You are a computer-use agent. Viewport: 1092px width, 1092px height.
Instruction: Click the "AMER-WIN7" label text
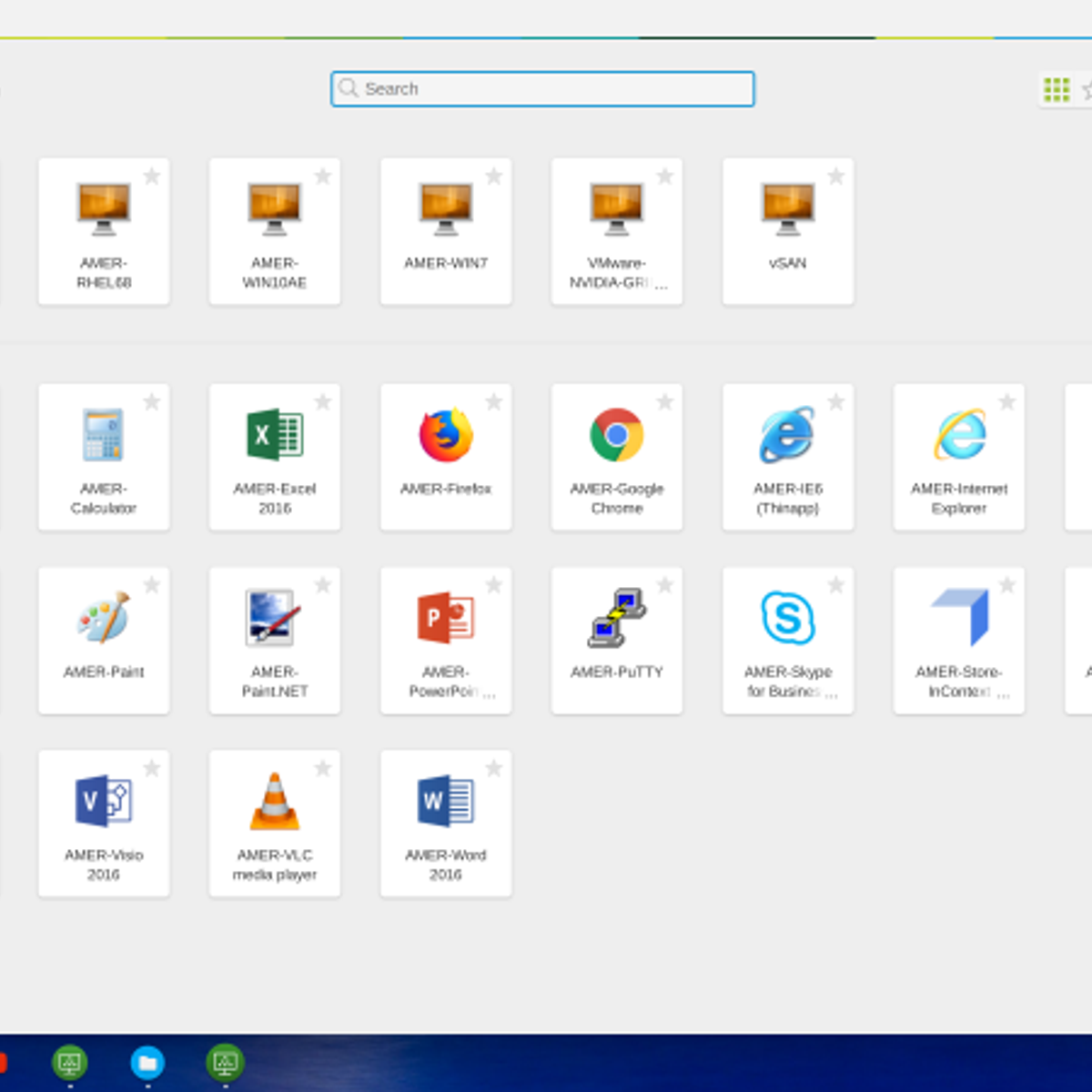[446, 263]
